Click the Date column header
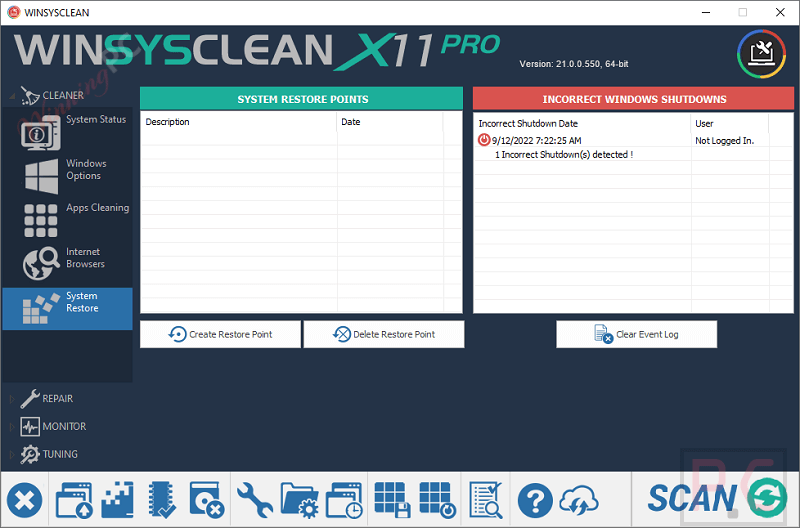 coord(390,122)
